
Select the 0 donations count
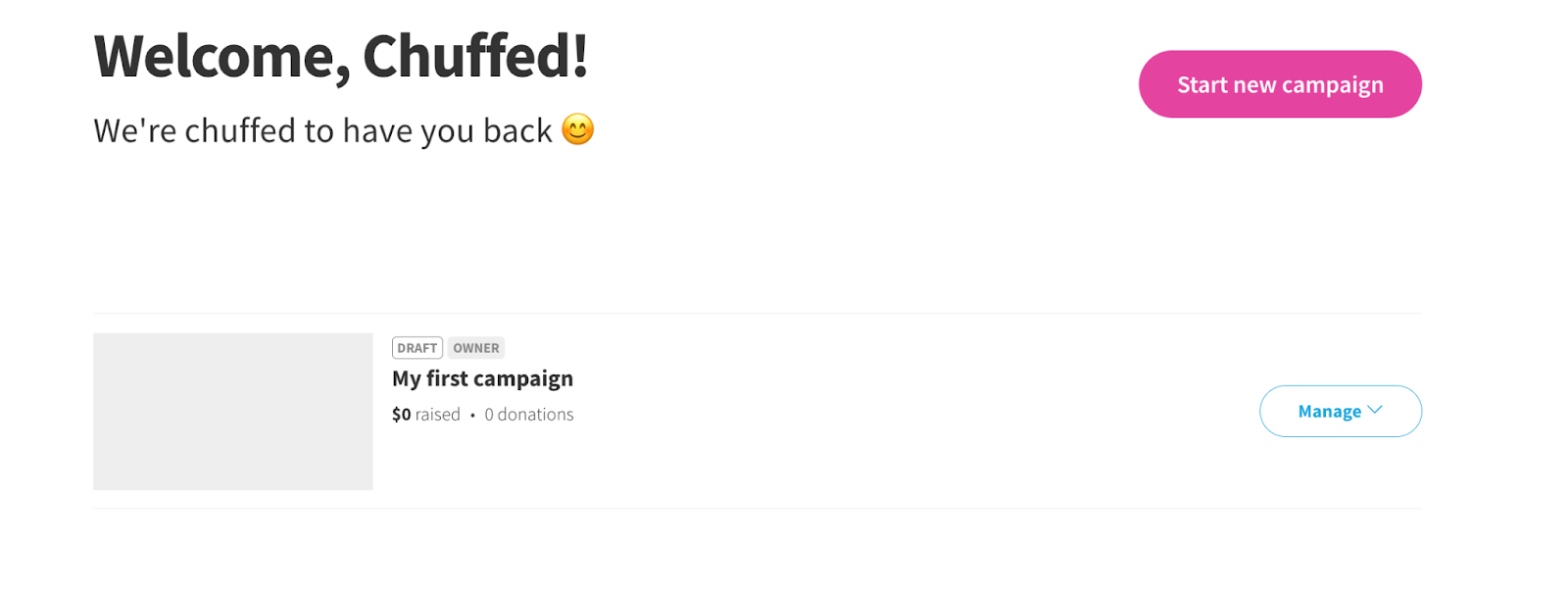[x=529, y=415]
